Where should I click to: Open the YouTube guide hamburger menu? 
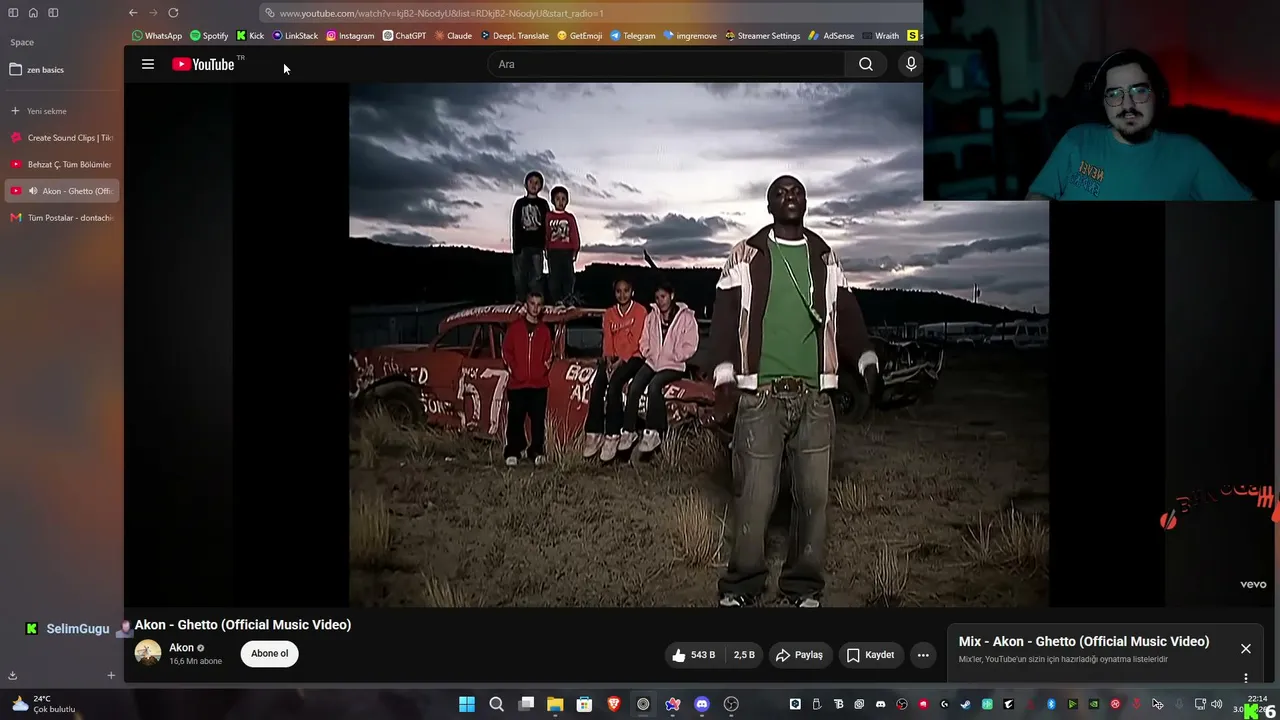tap(148, 64)
